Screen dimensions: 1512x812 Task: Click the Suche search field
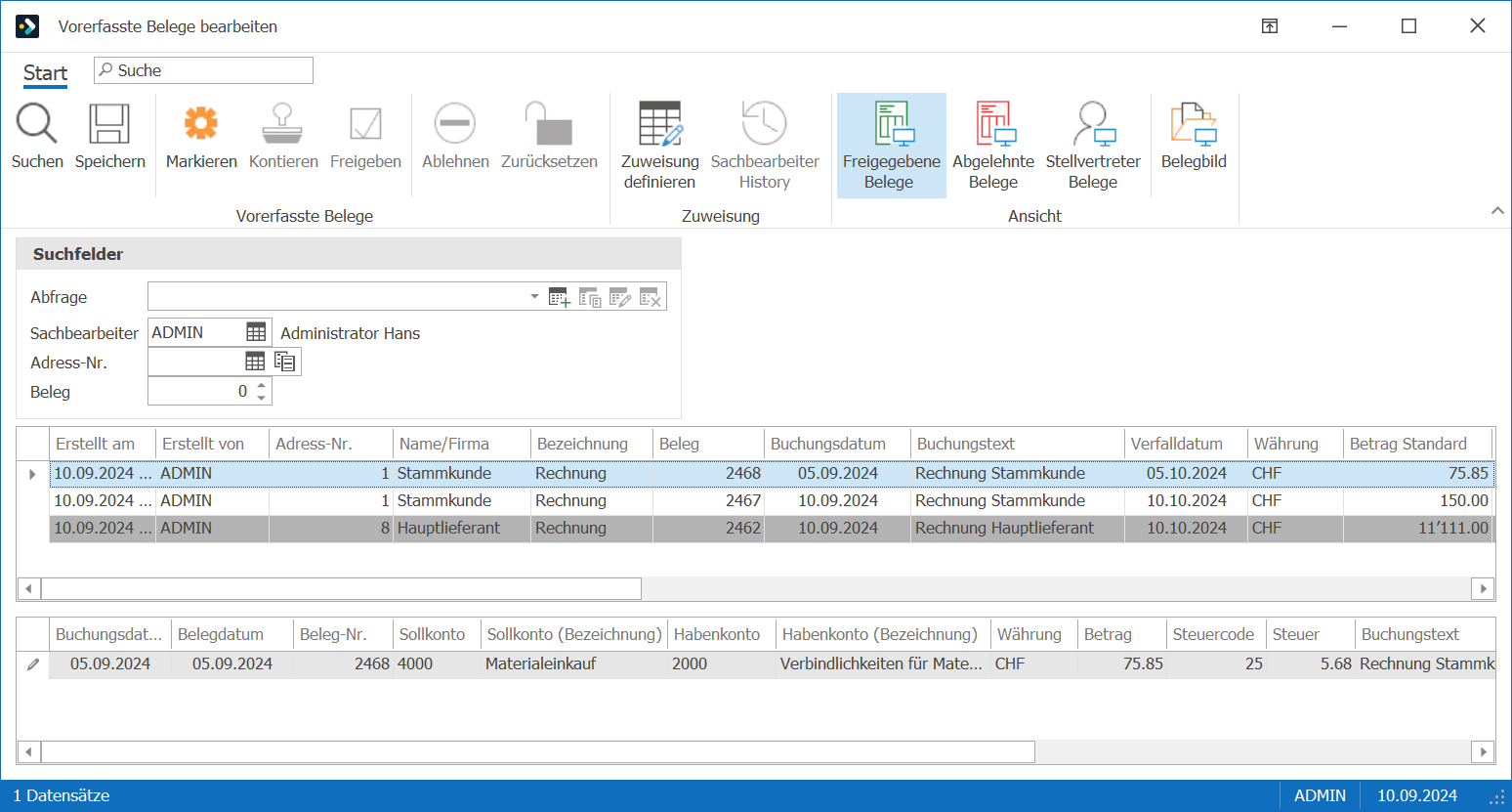203,70
